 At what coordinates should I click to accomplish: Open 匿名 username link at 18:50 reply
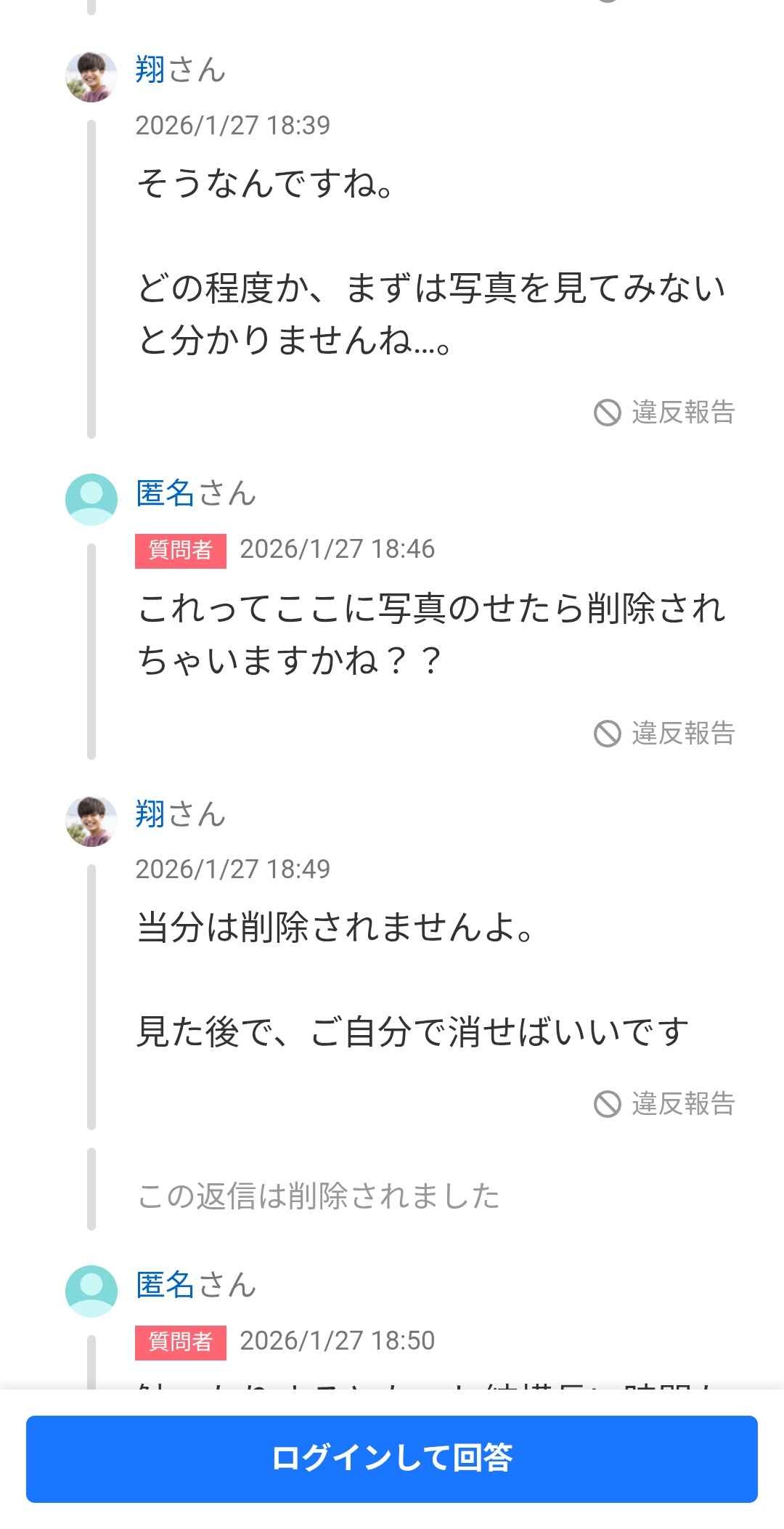[166, 1286]
